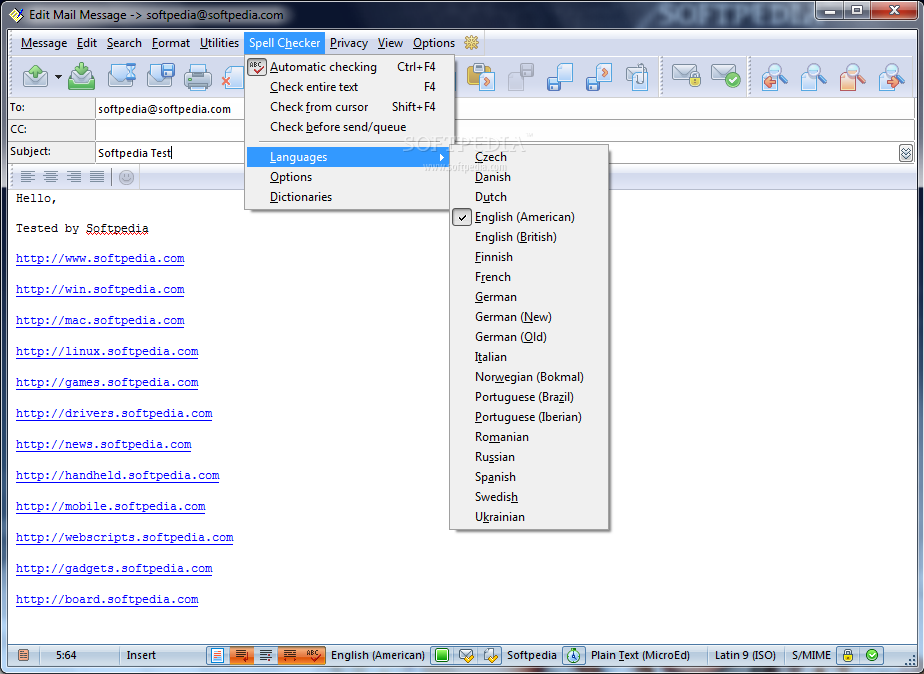Click the Plain Text (MicroEd) status entry

pos(641,655)
